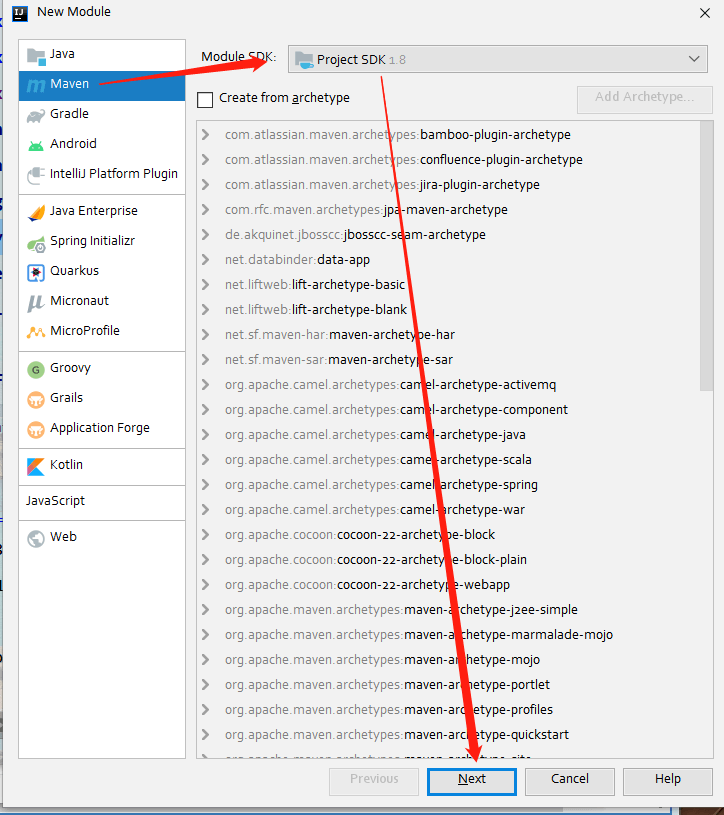
Task: Select Java Enterprise module type
Action: (102, 212)
